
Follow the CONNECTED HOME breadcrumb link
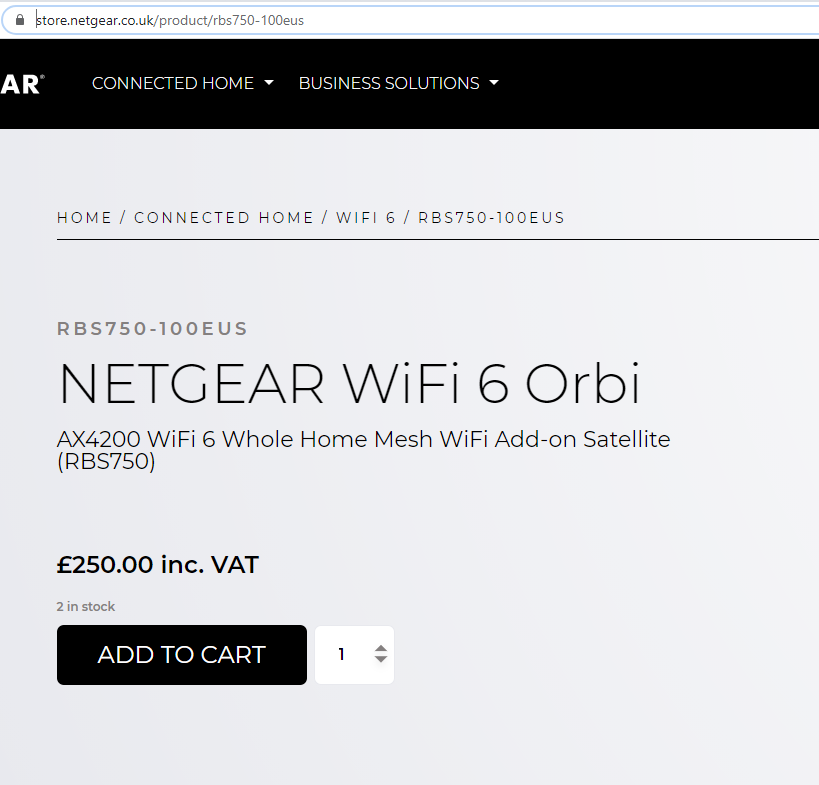point(224,218)
